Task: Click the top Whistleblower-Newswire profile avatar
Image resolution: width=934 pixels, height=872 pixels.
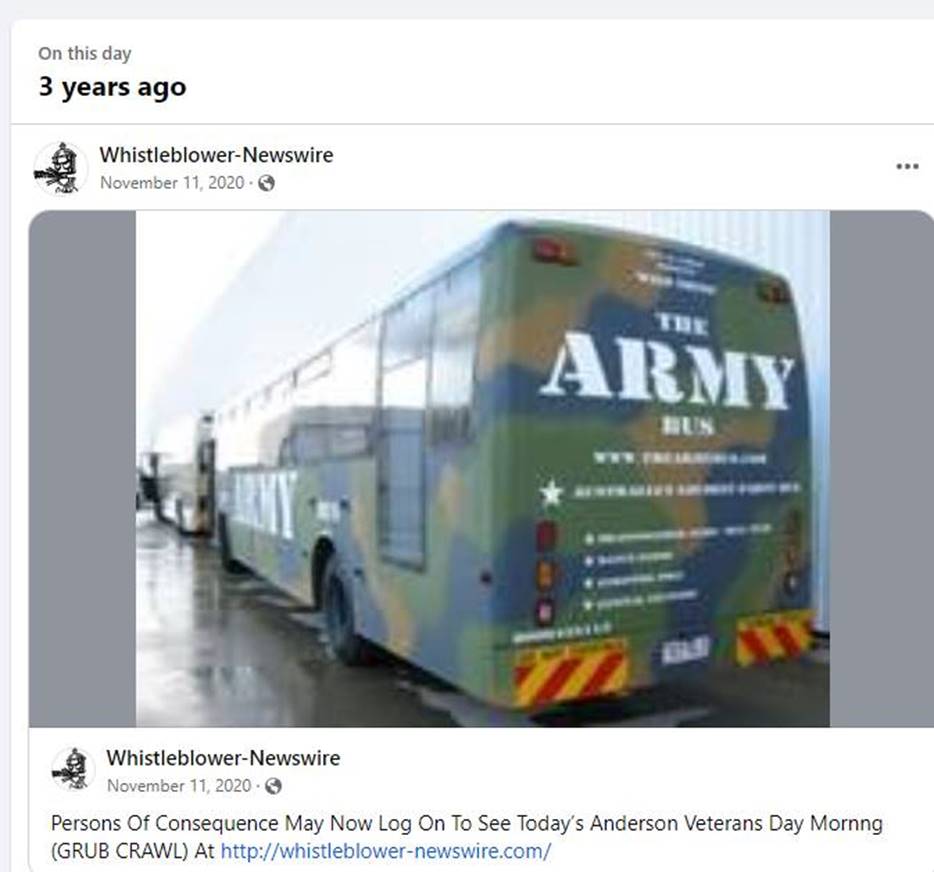Action: click(x=61, y=169)
